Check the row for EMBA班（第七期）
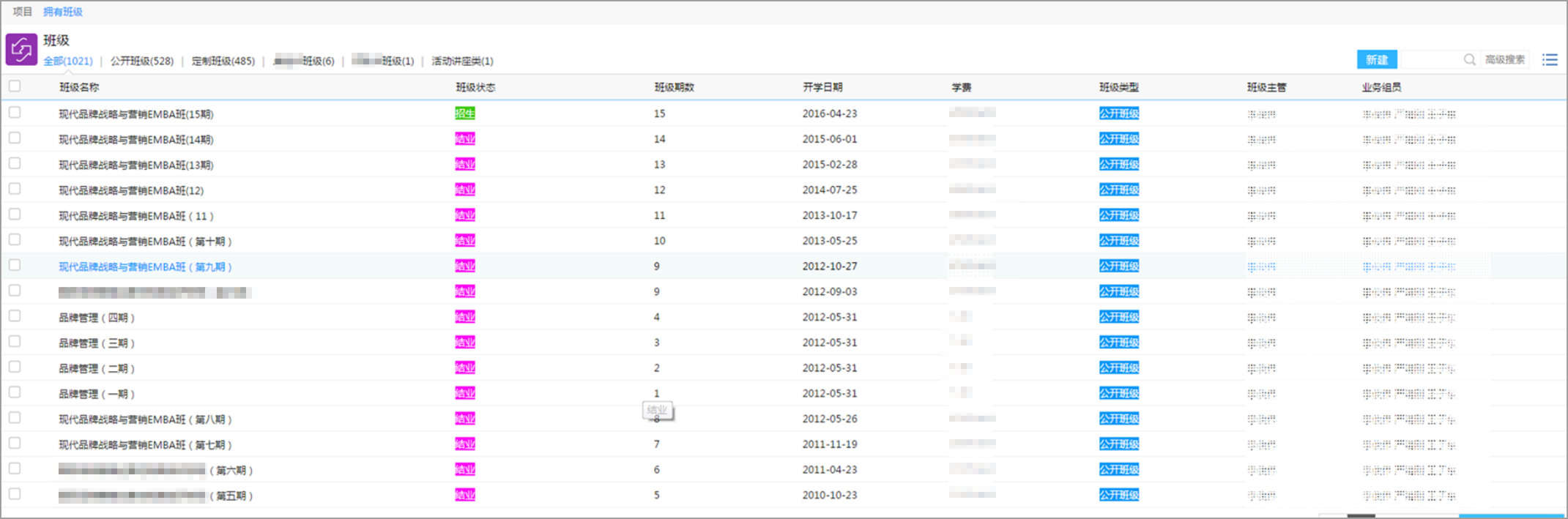The width and height of the screenshot is (1568, 519). coord(15,444)
